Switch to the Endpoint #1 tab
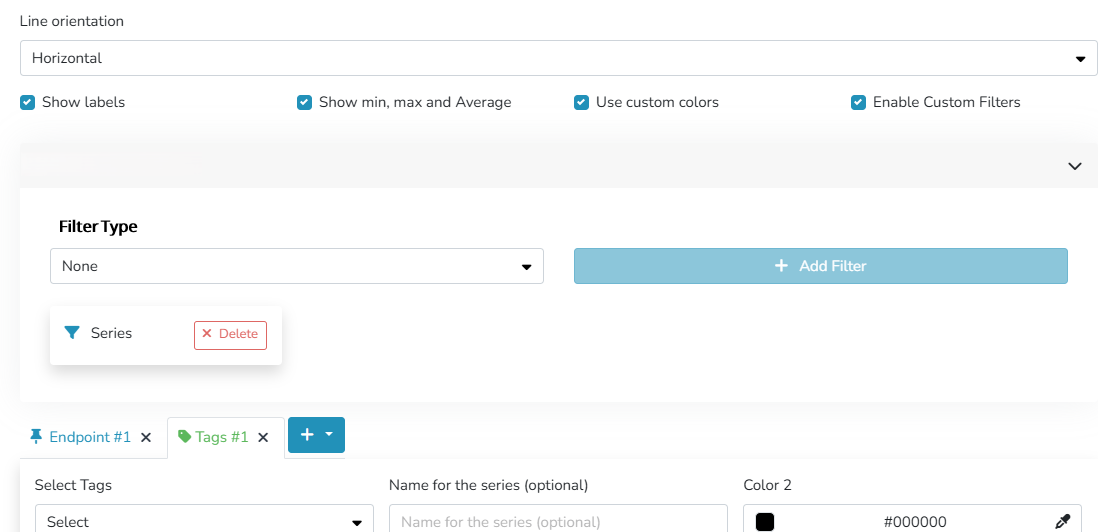This screenshot has width=1098, height=532. tap(90, 437)
